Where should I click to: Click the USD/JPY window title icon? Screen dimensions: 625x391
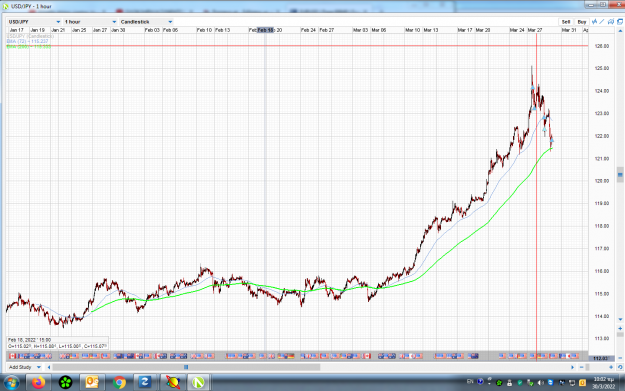(x=6, y=6)
